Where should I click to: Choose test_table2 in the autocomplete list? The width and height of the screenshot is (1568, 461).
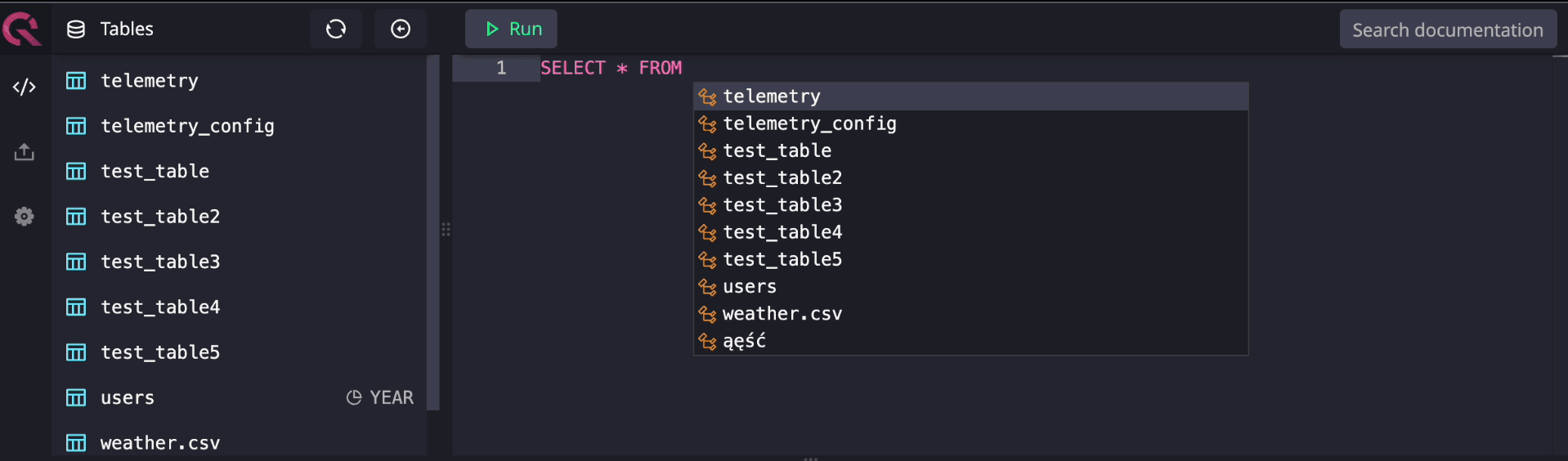(782, 177)
